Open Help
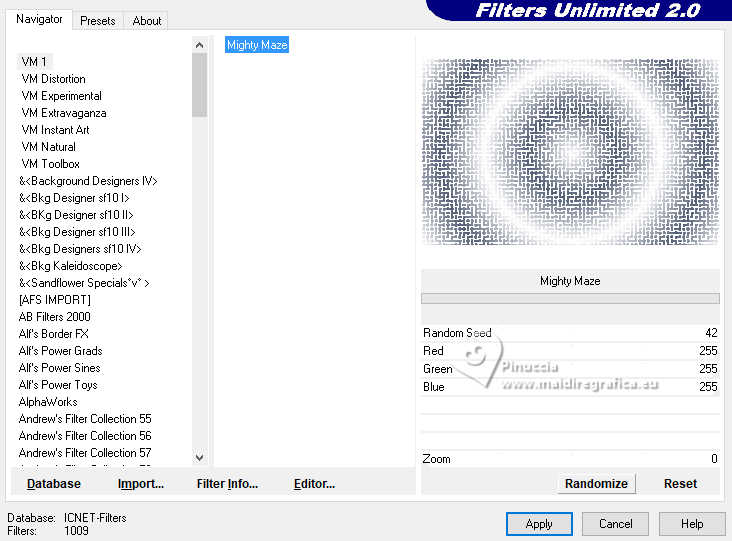The width and height of the screenshot is (732, 541). tap(692, 524)
